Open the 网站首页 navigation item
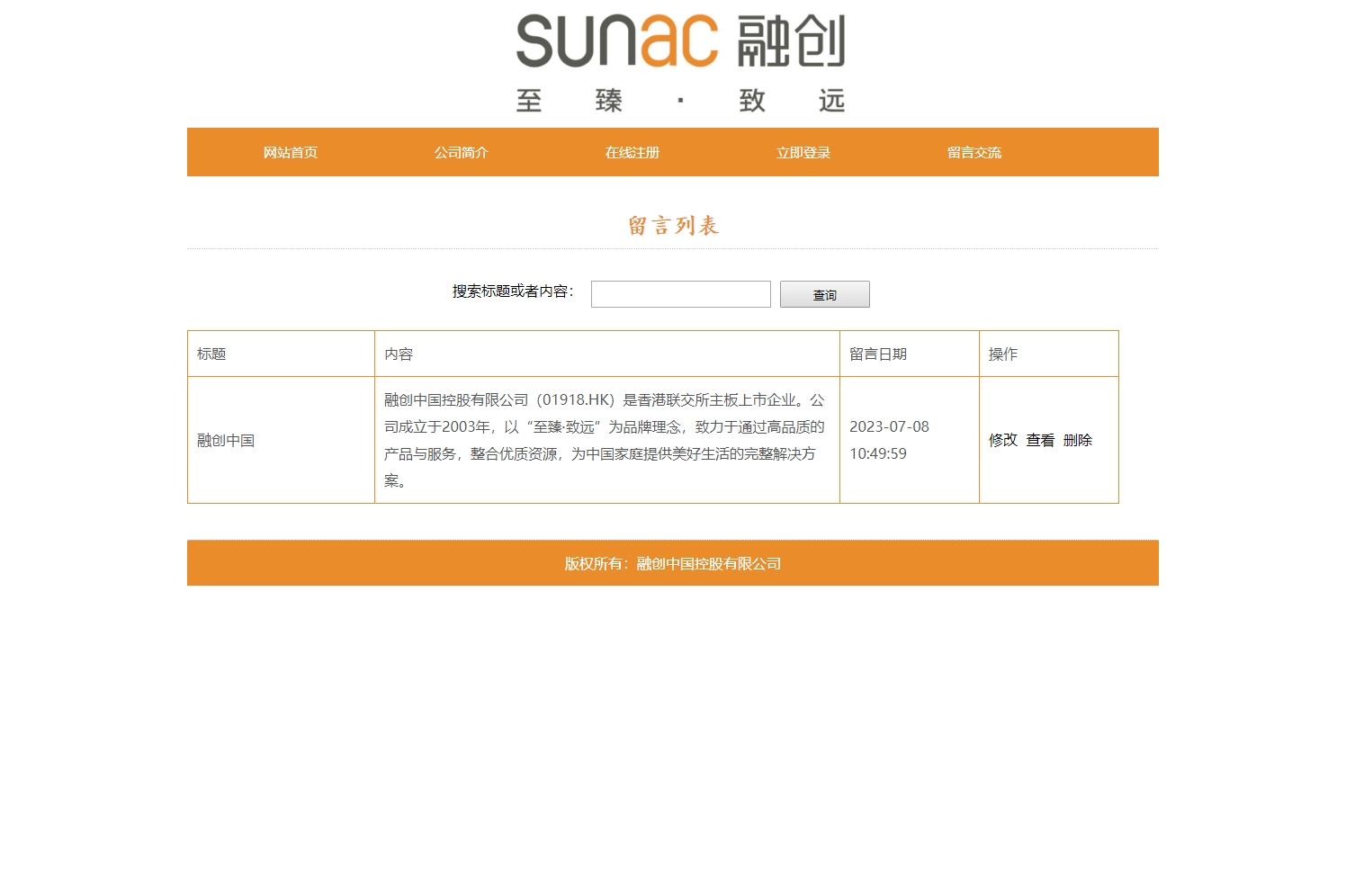Image resolution: width=1346 pixels, height=896 pixels. pos(290,152)
